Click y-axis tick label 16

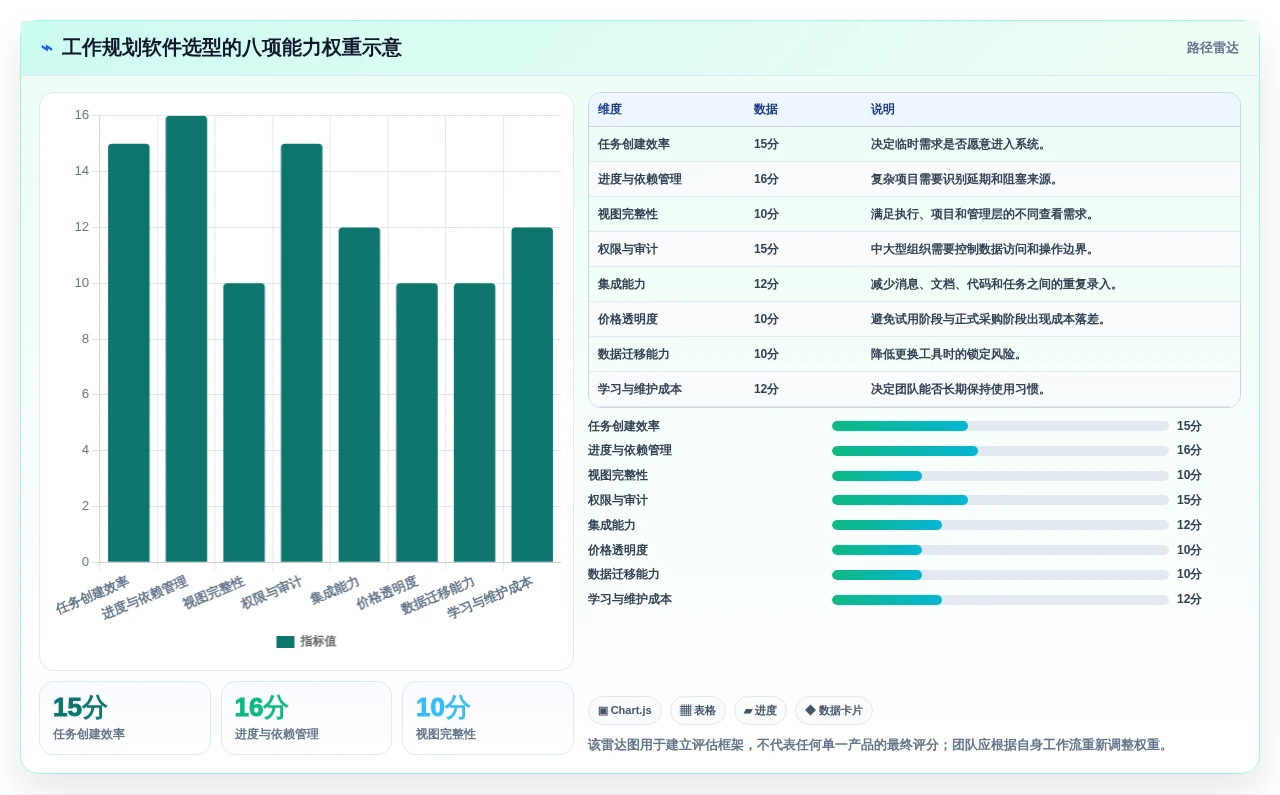[82, 116]
